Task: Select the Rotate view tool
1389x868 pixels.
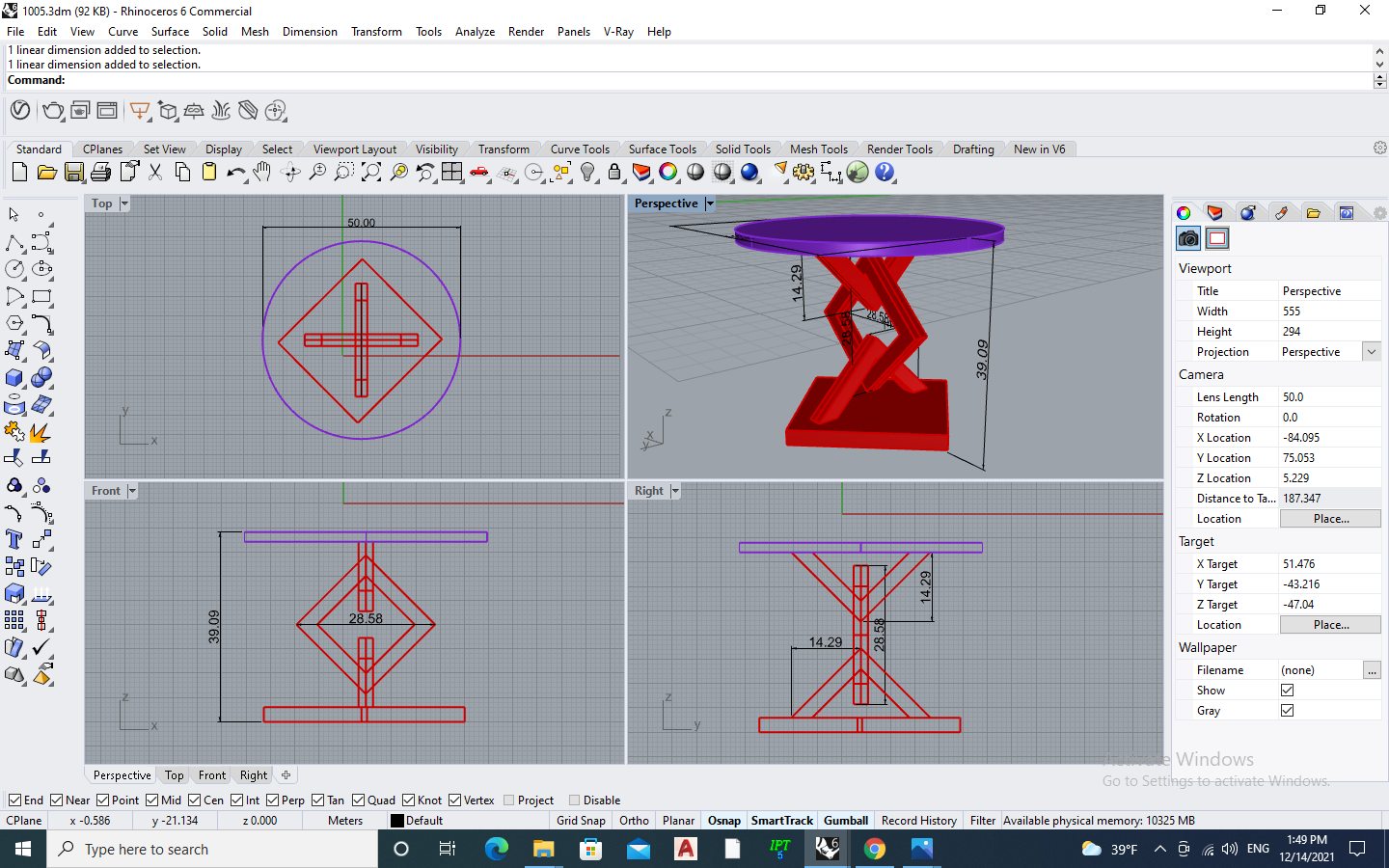Action: (291, 173)
